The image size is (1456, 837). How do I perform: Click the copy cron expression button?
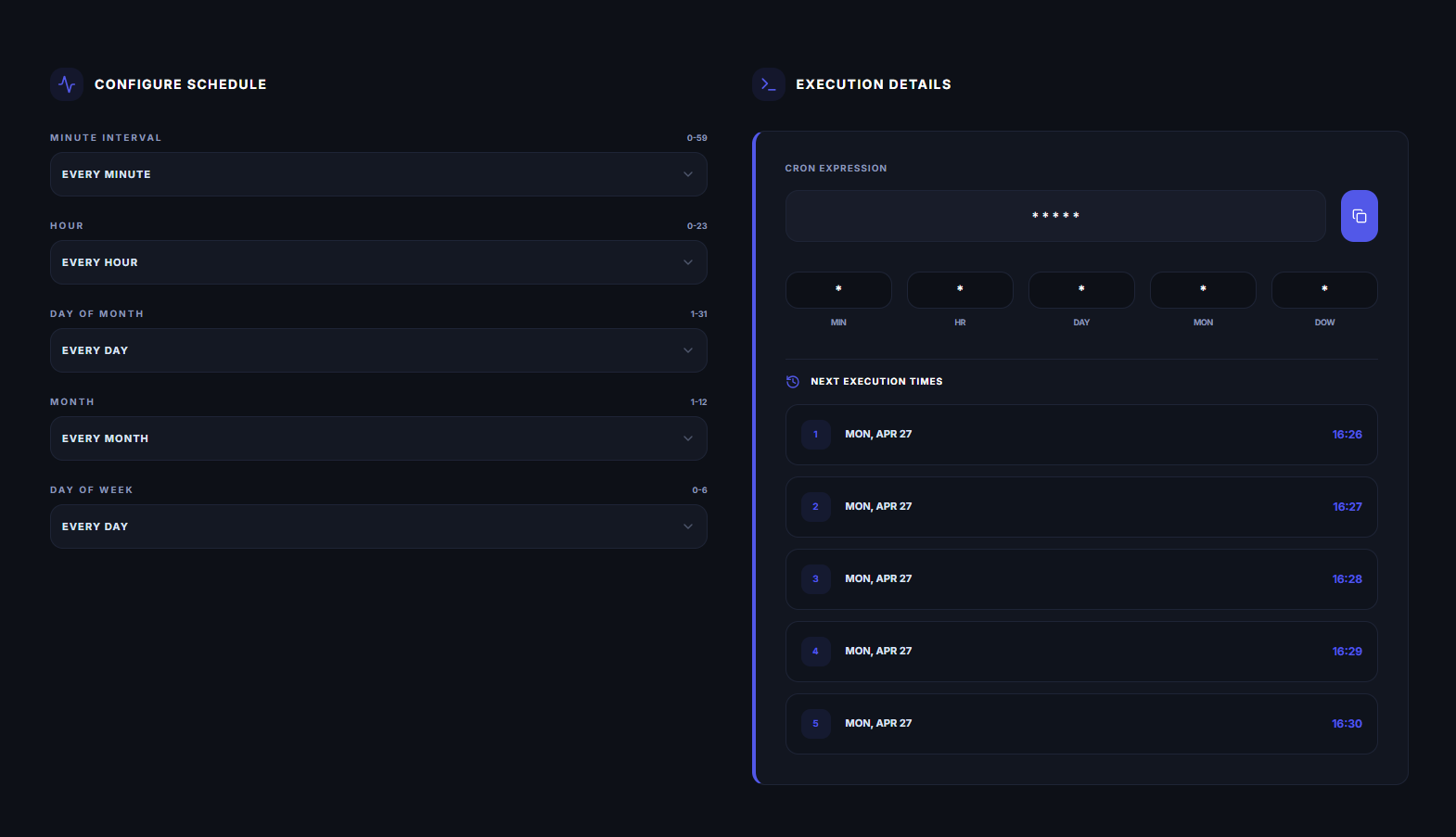(x=1359, y=216)
